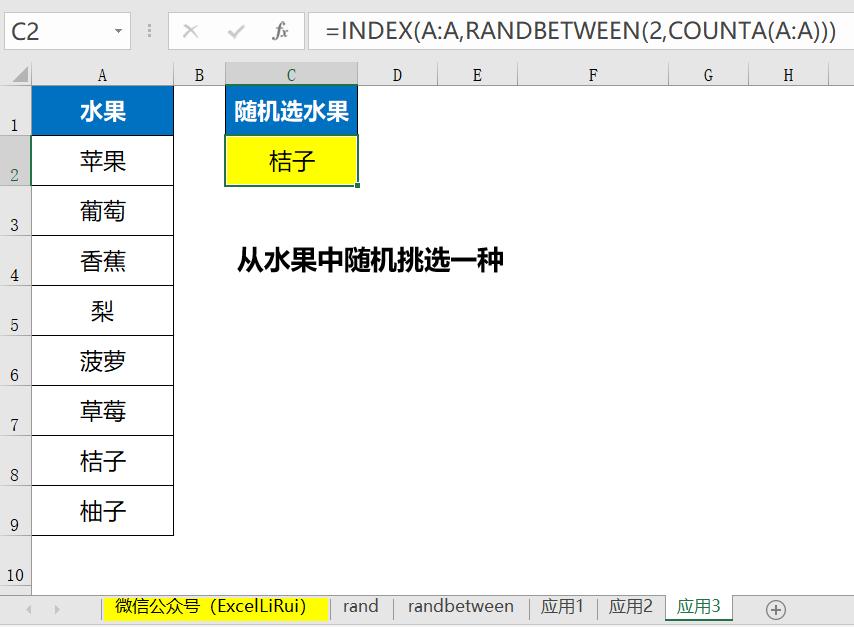
Task: Switch to the rand sheet tab
Action: coord(360,606)
